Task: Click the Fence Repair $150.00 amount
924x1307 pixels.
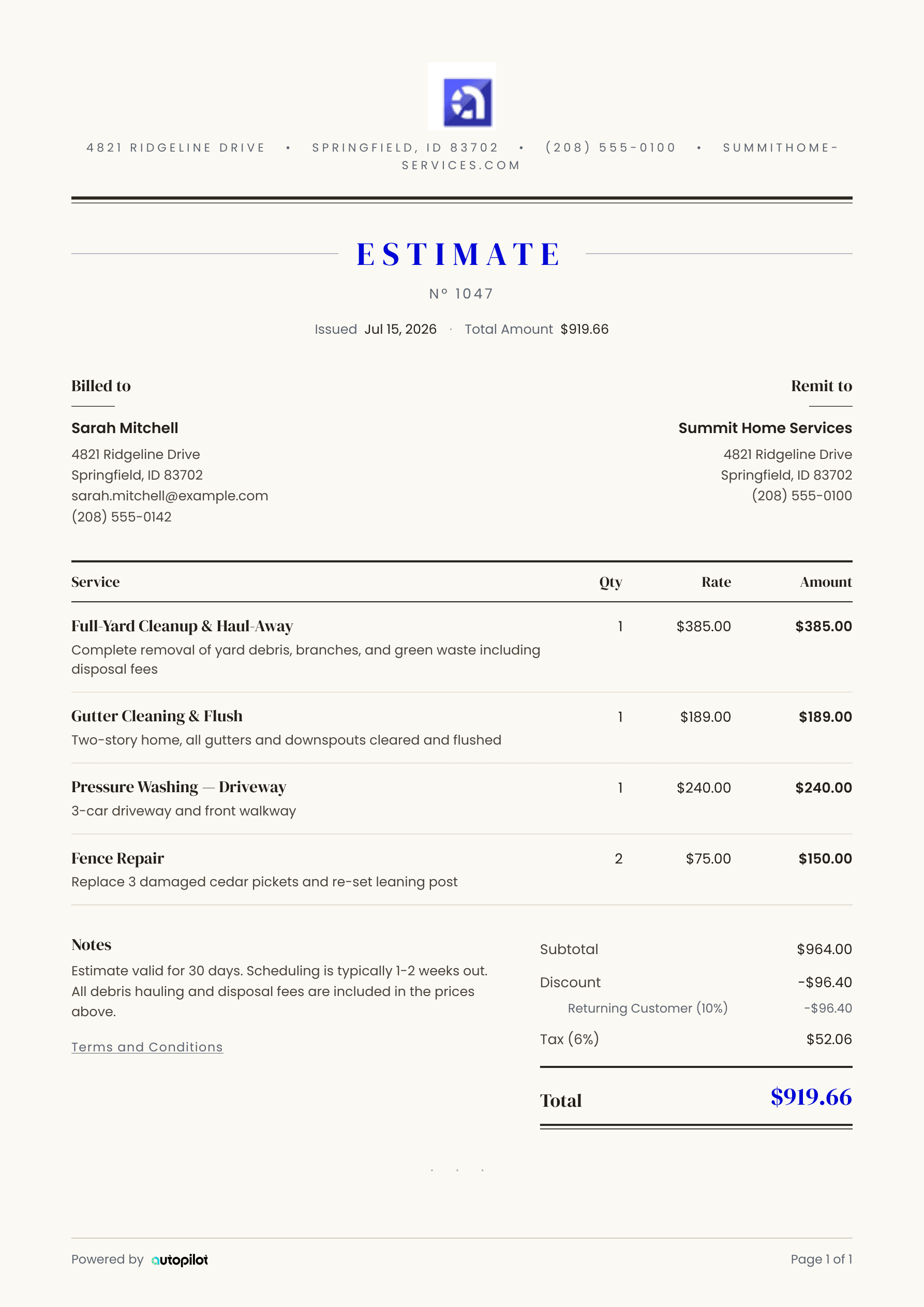Action: [825, 858]
